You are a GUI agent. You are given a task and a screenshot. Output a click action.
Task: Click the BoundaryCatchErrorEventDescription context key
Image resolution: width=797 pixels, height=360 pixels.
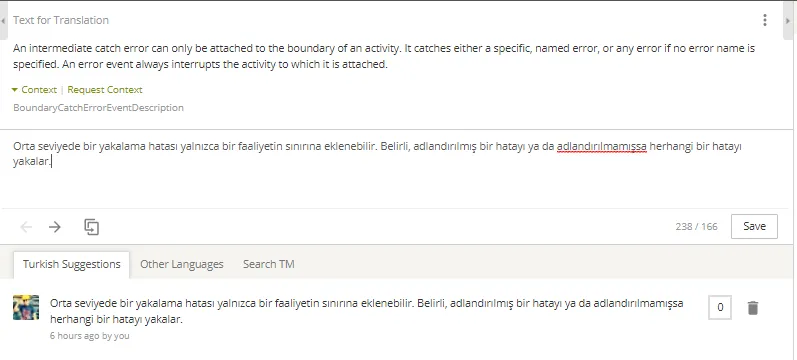tap(98, 108)
